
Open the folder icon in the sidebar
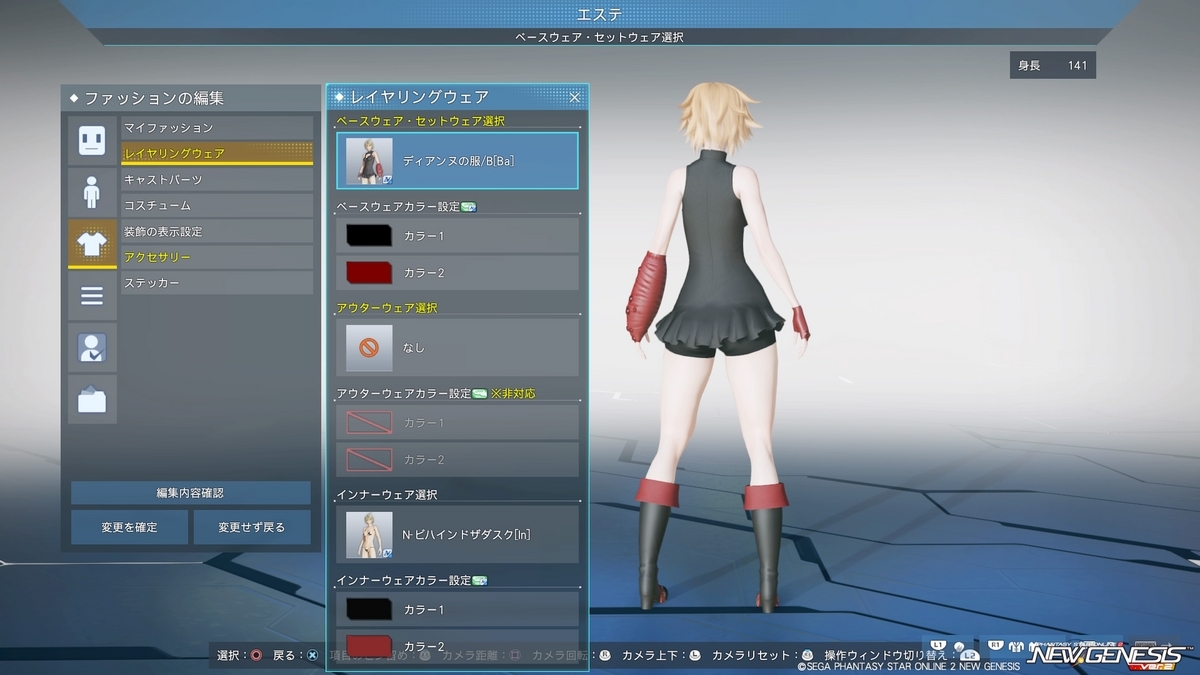click(x=92, y=400)
